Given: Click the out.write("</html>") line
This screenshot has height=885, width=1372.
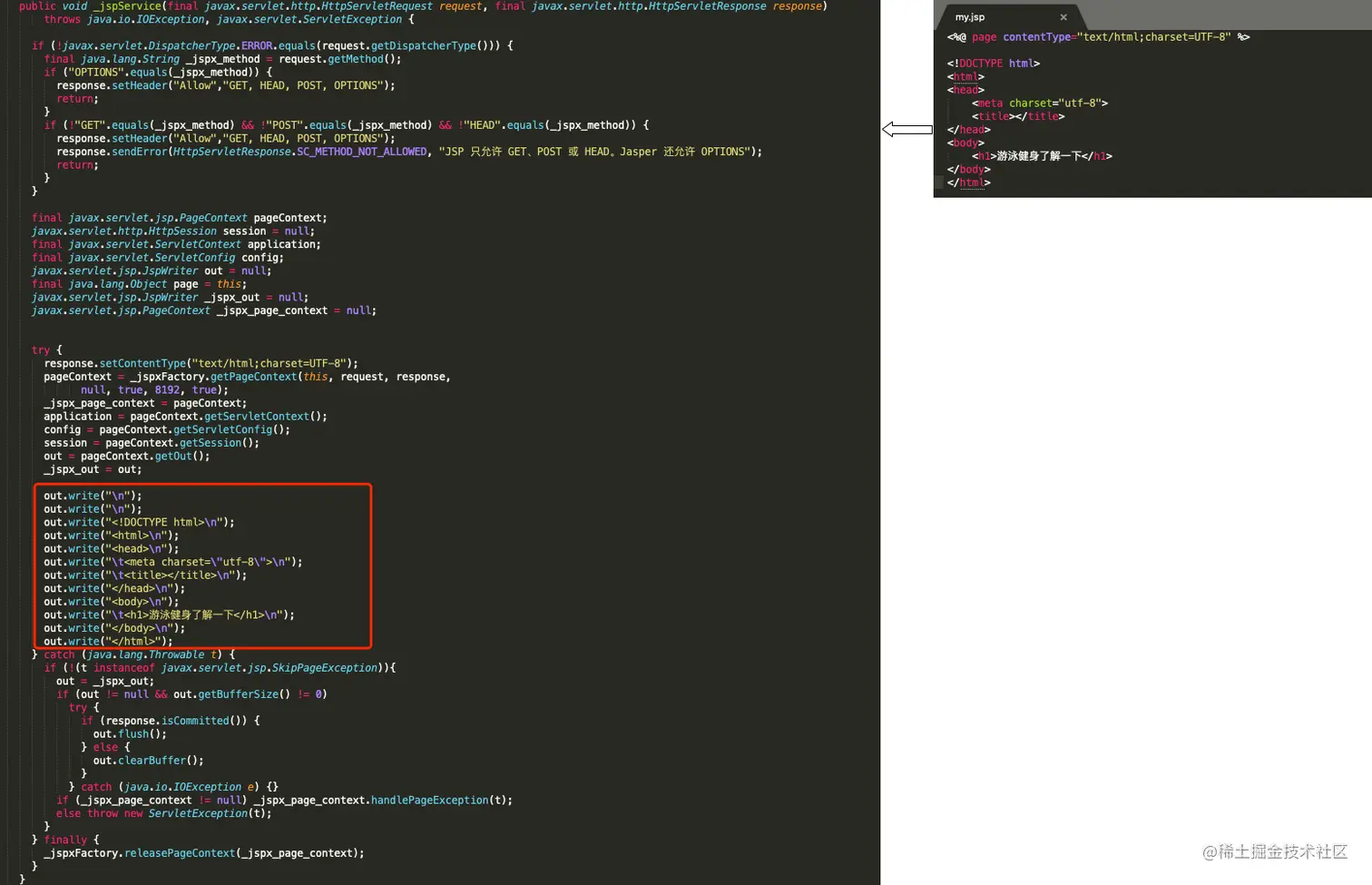Looking at the screenshot, I should click(x=108, y=642).
